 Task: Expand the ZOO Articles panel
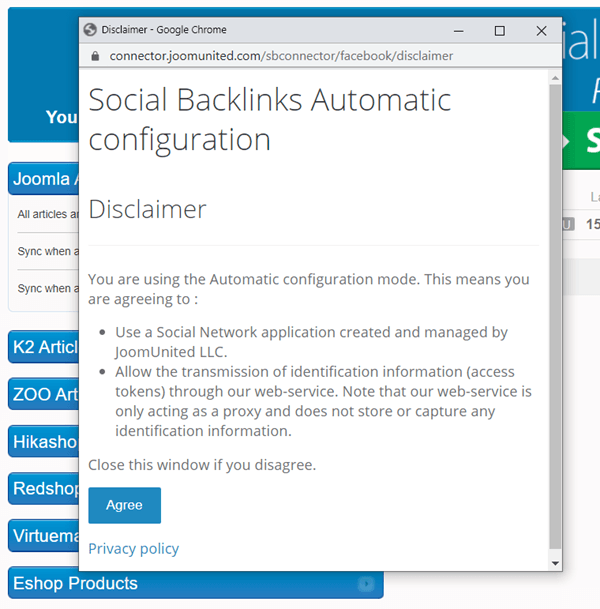[x=44, y=394]
